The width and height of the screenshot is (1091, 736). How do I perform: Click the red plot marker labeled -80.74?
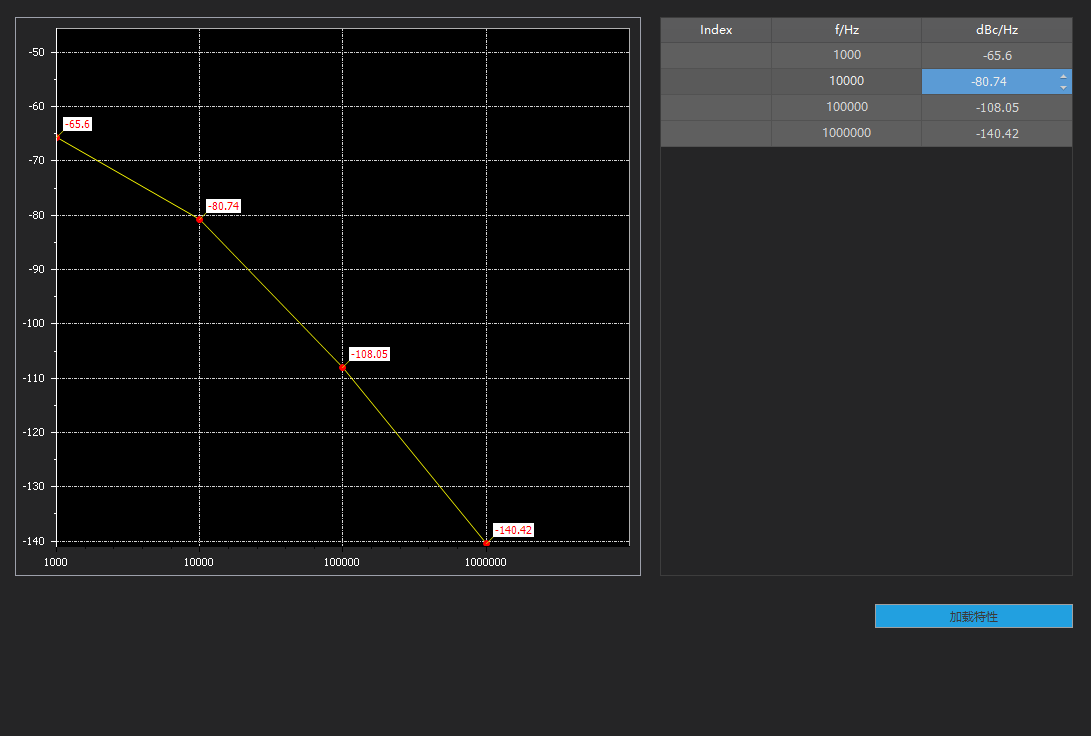(200, 220)
